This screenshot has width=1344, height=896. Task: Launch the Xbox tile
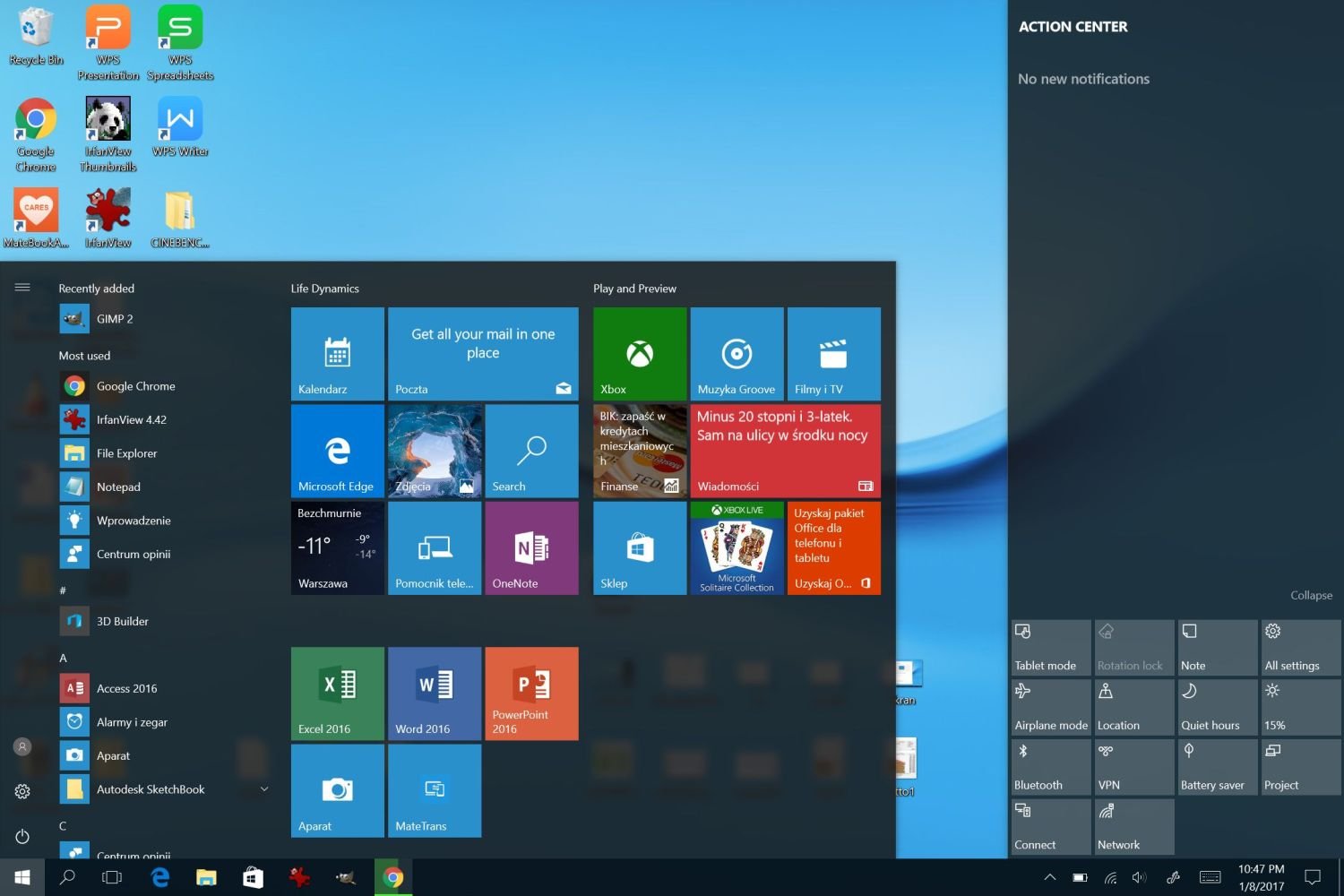tap(640, 354)
